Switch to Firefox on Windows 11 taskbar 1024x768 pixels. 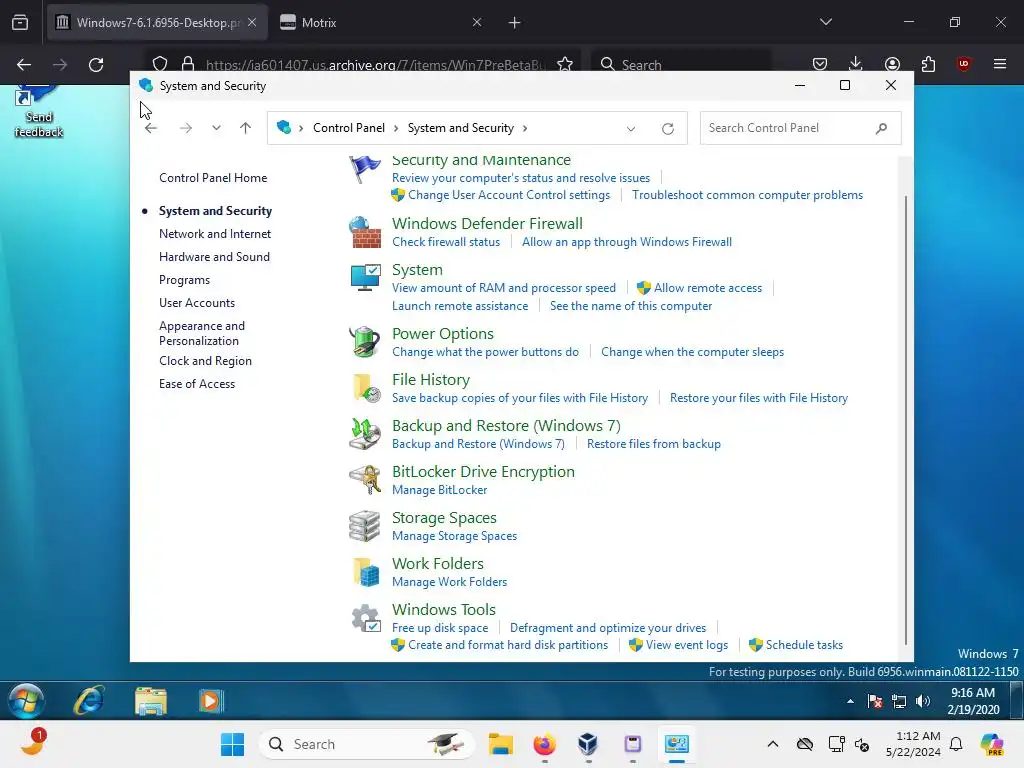(x=545, y=744)
